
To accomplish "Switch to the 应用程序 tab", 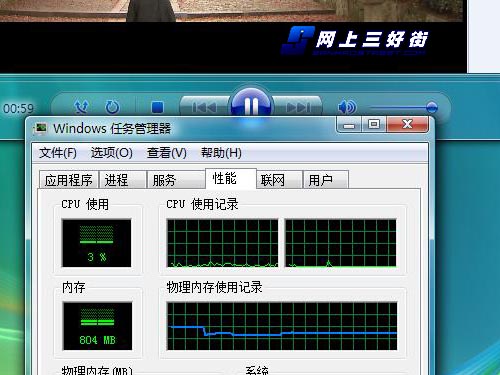I will point(69,180).
